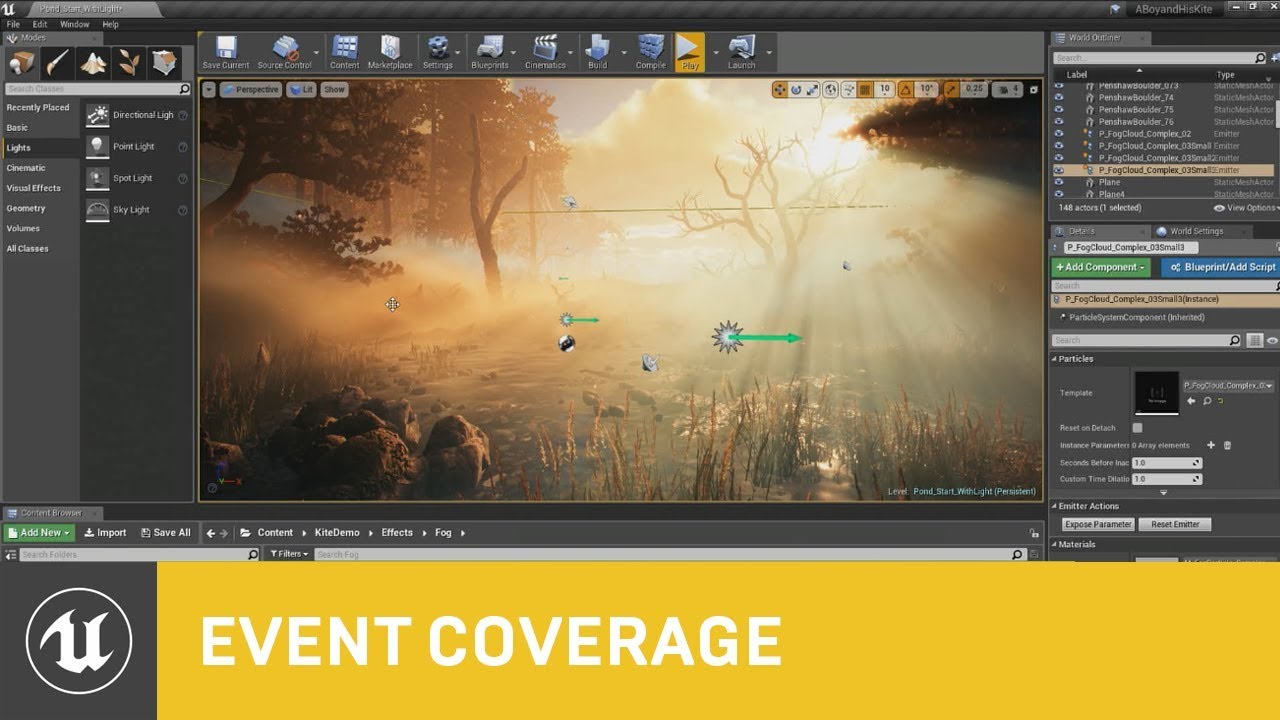Open the Source Control dropdown arrow

[x=316, y=52]
